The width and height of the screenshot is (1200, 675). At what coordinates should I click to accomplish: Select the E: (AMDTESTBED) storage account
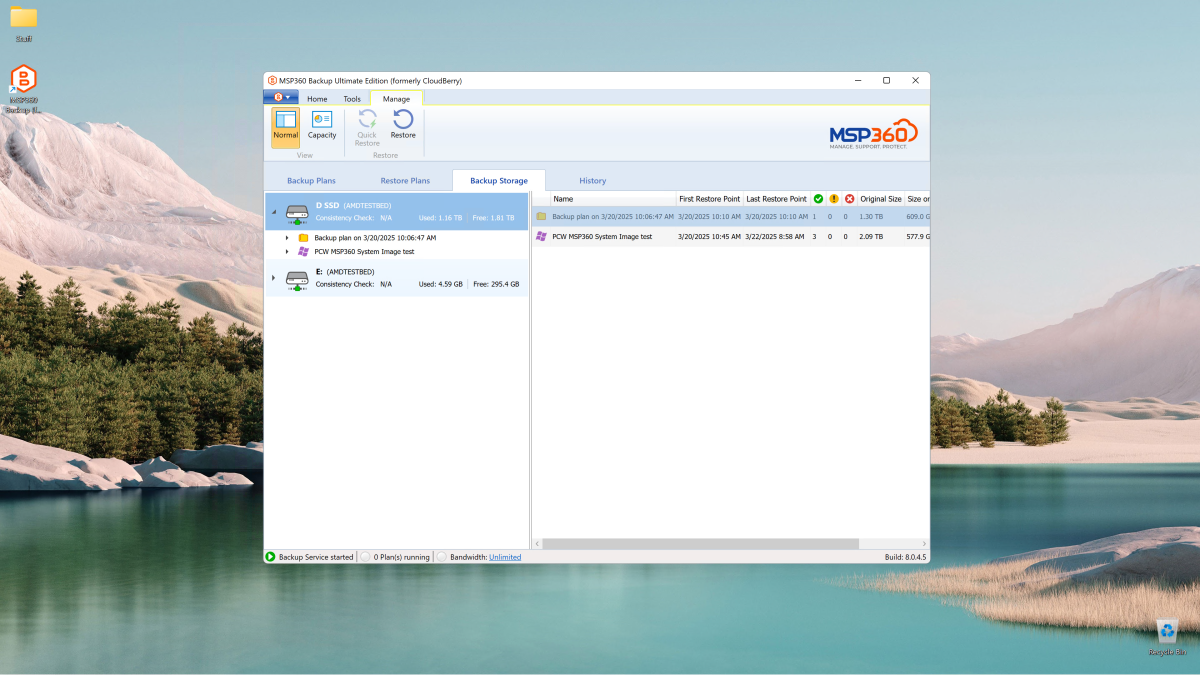tap(396, 278)
